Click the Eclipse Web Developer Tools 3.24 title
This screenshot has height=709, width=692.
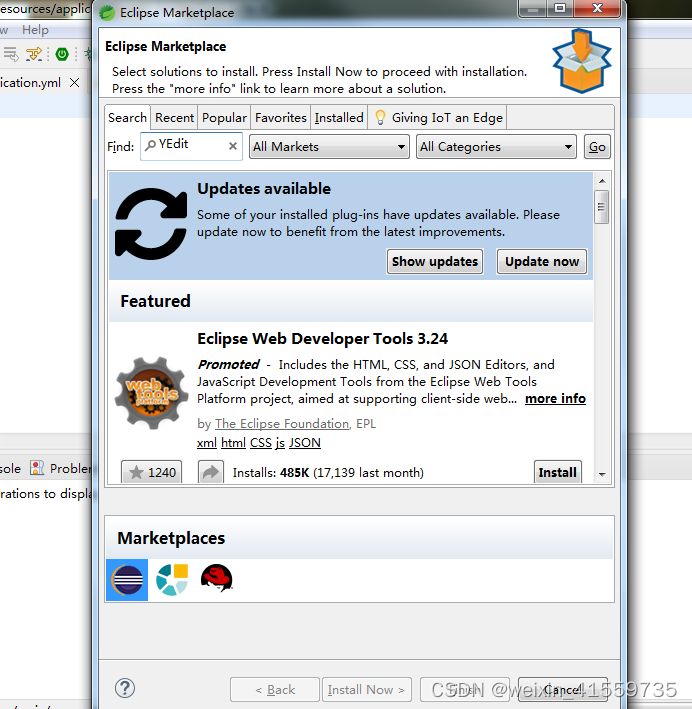[x=322, y=339]
